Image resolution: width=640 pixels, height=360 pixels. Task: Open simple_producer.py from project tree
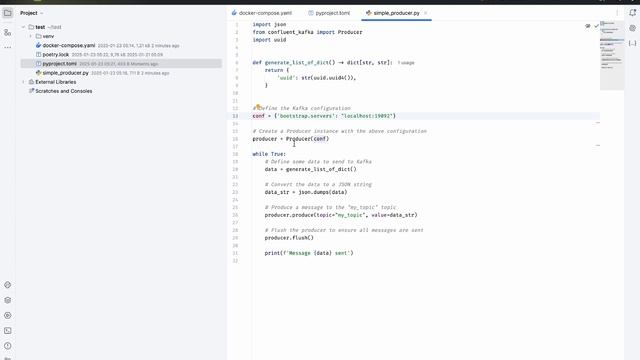(x=65, y=73)
